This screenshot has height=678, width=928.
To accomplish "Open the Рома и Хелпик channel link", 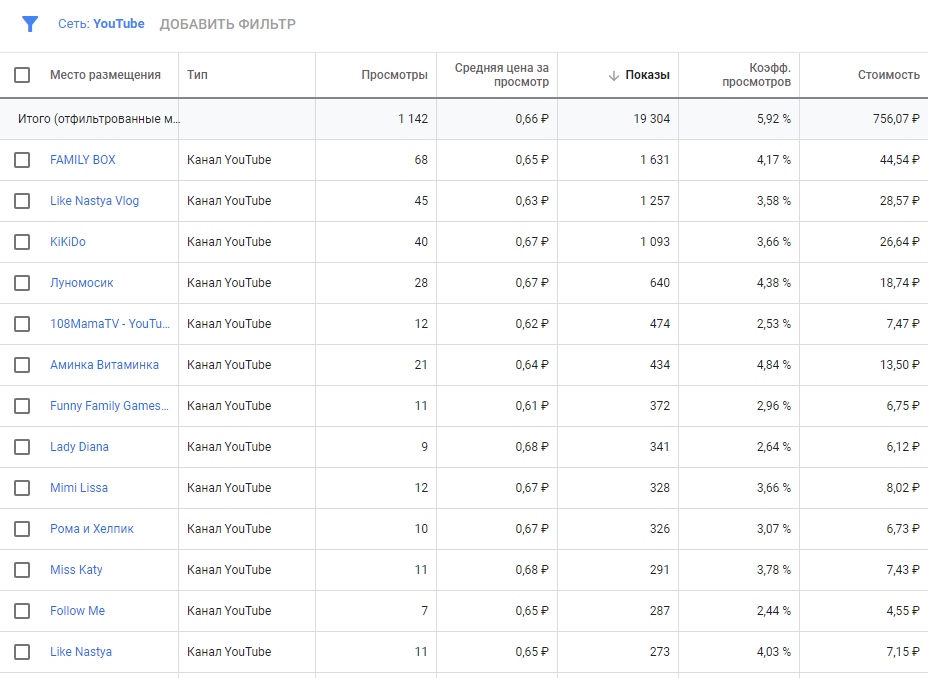I will pos(92,529).
